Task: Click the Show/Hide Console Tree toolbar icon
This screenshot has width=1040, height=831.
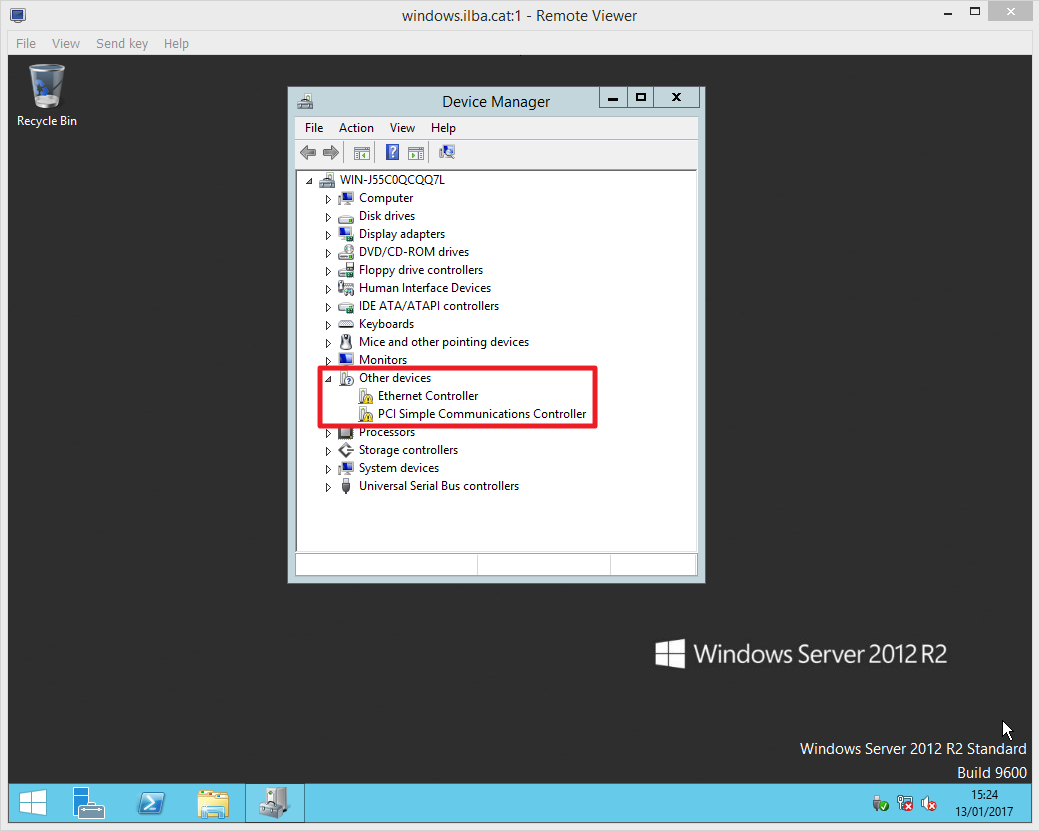Action: pyautogui.click(x=361, y=153)
